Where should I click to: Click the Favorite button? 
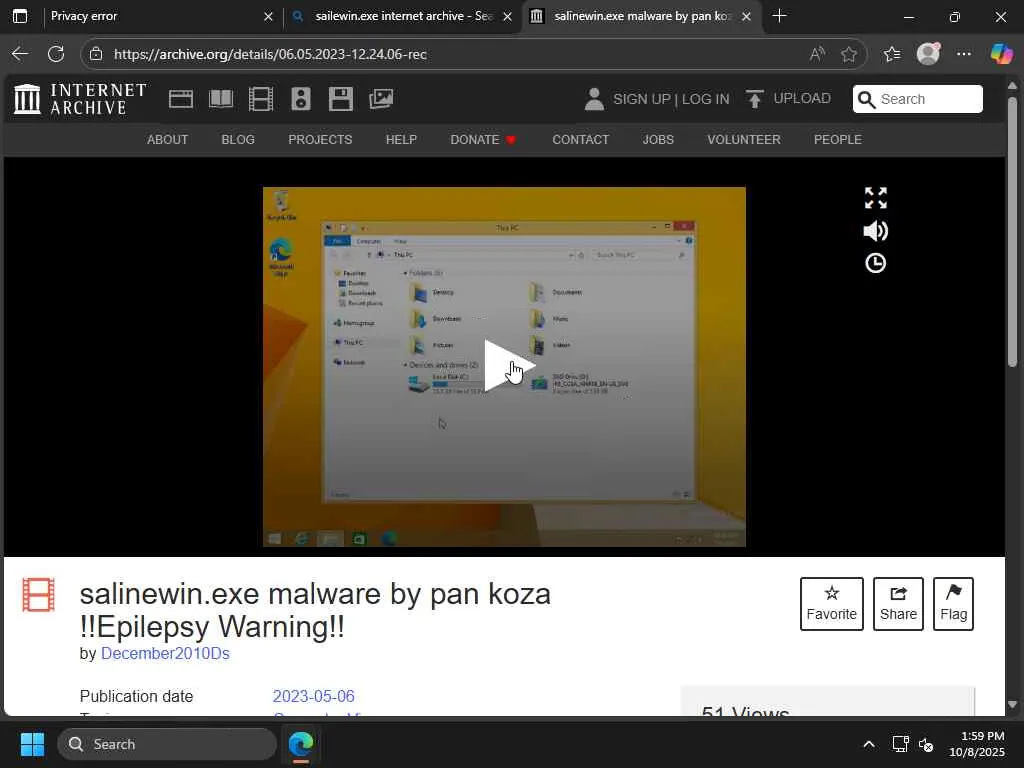click(x=831, y=604)
